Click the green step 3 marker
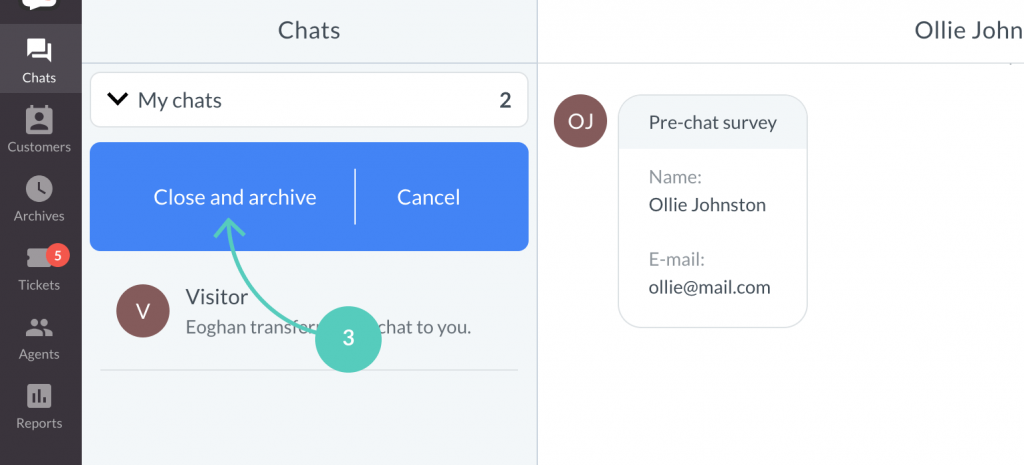This screenshot has height=465, width=1024. pyautogui.click(x=348, y=339)
